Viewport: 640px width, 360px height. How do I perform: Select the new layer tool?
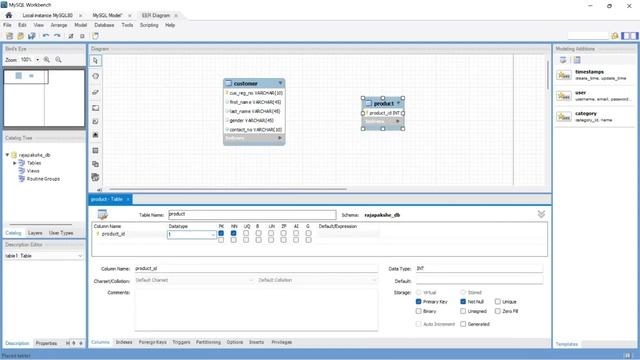coord(96,108)
